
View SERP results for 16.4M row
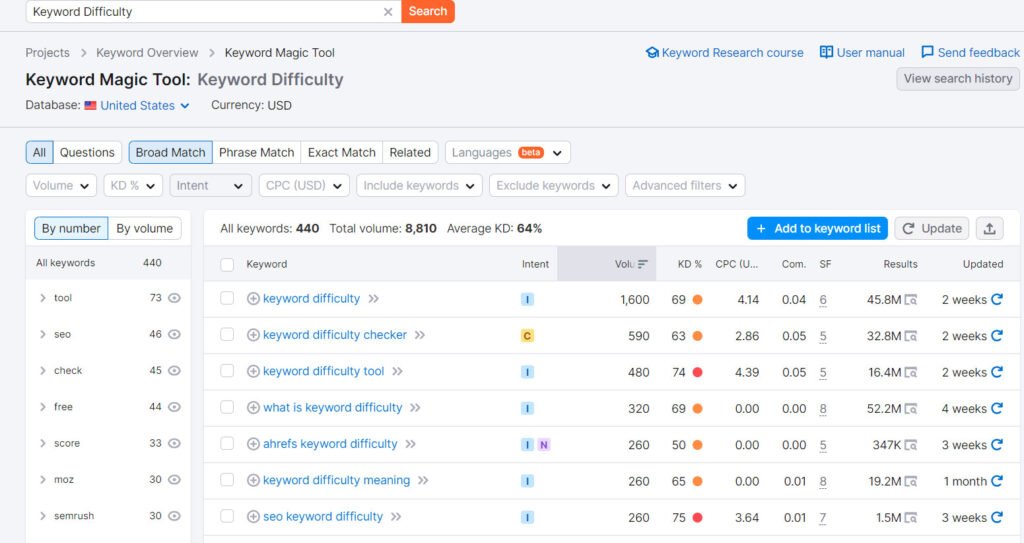click(x=910, y=372)
